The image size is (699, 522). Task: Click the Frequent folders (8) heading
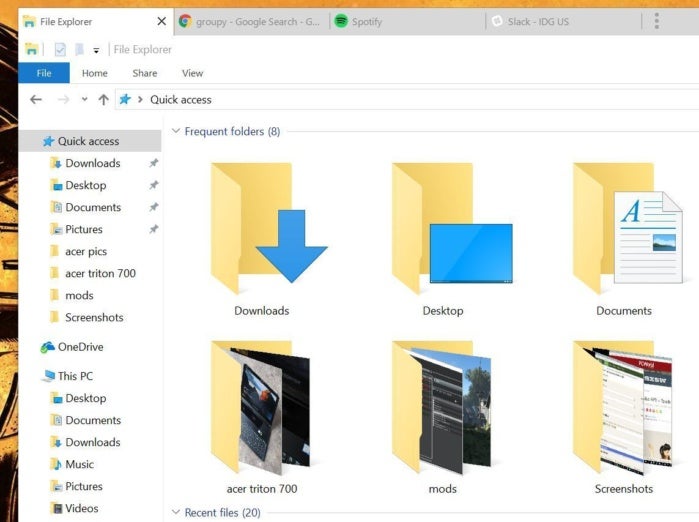tap(232, 132)
